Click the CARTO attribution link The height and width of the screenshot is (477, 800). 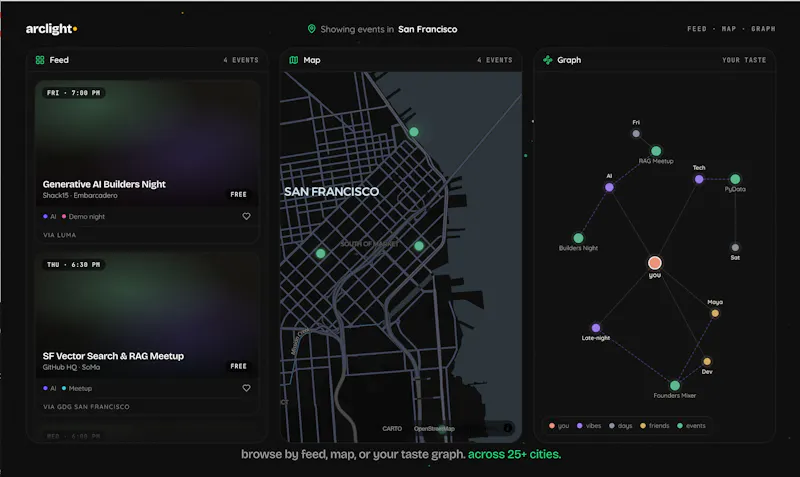point(392,429)
